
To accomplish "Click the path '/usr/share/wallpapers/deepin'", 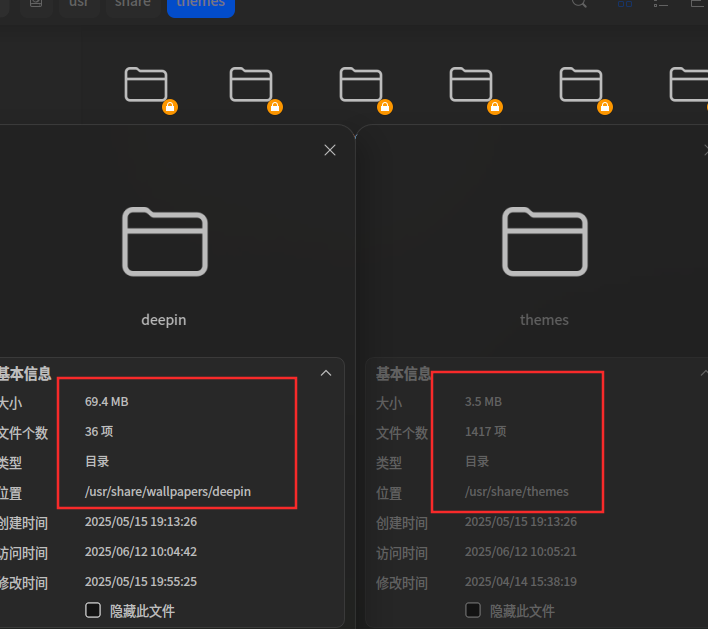I will click(x=168, y=491).
